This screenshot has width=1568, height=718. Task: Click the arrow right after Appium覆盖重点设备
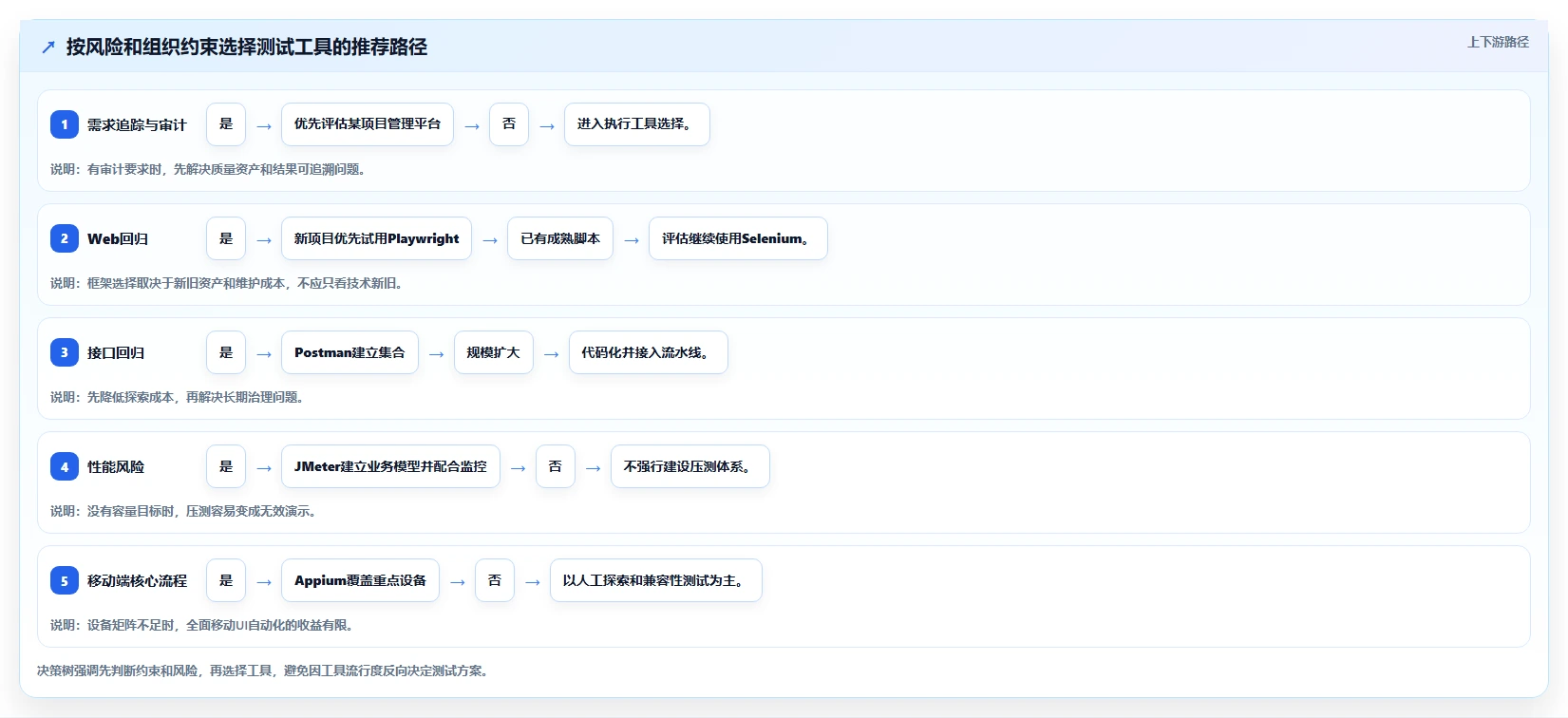458,582
